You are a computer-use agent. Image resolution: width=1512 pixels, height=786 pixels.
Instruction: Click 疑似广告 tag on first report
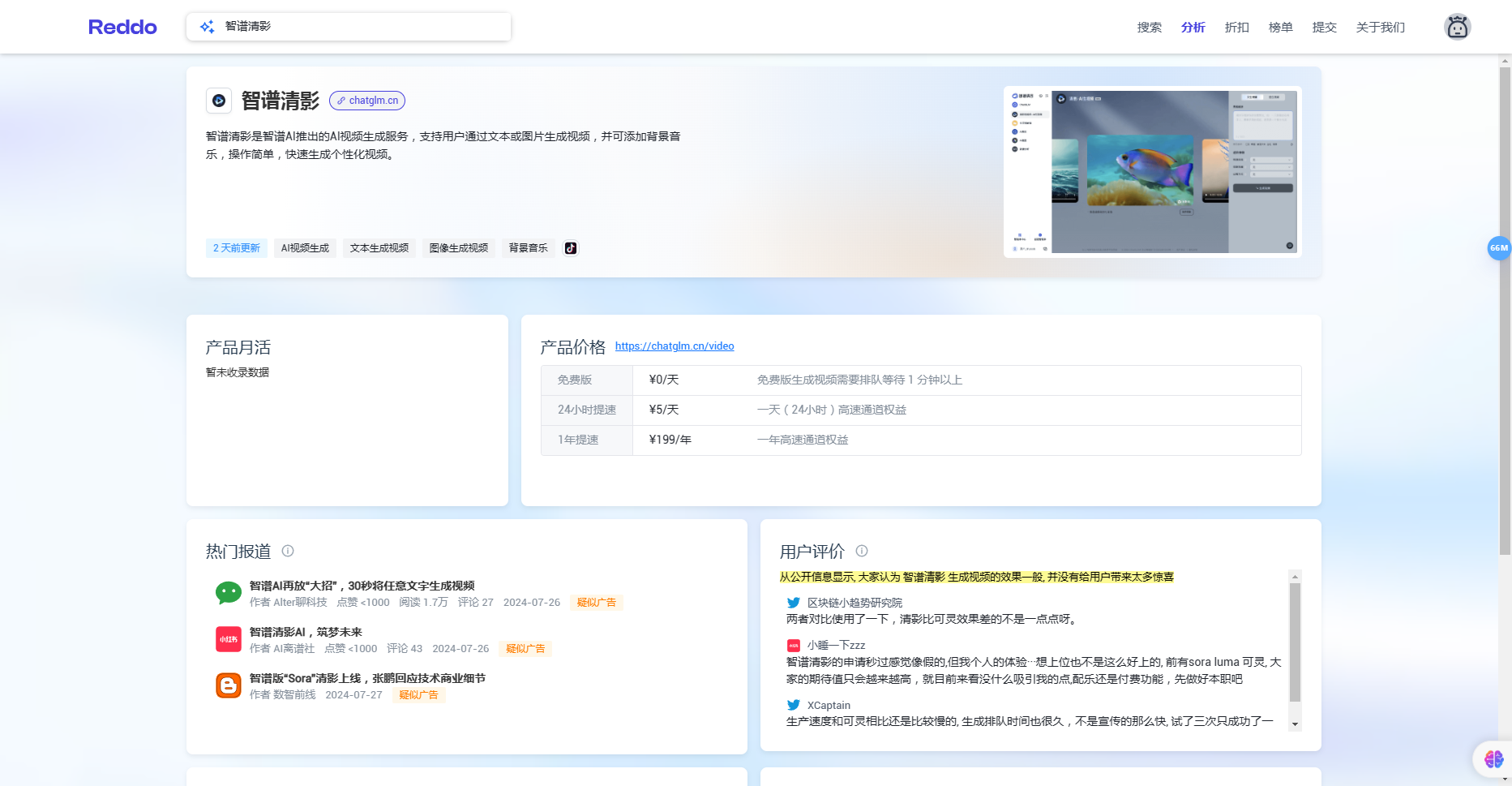(x=597, y=603)
